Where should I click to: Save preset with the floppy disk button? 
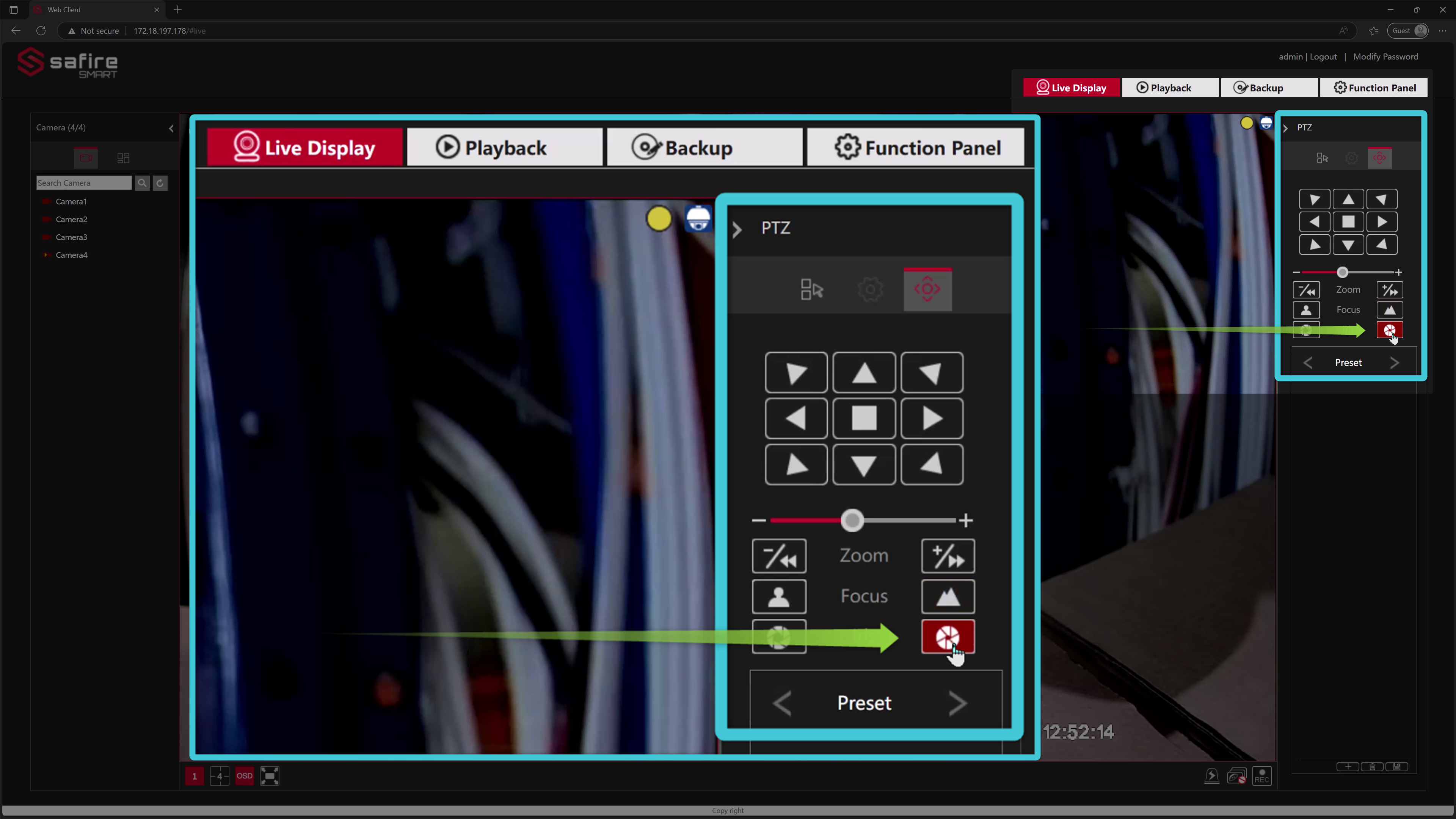(x=1396, y=766)
